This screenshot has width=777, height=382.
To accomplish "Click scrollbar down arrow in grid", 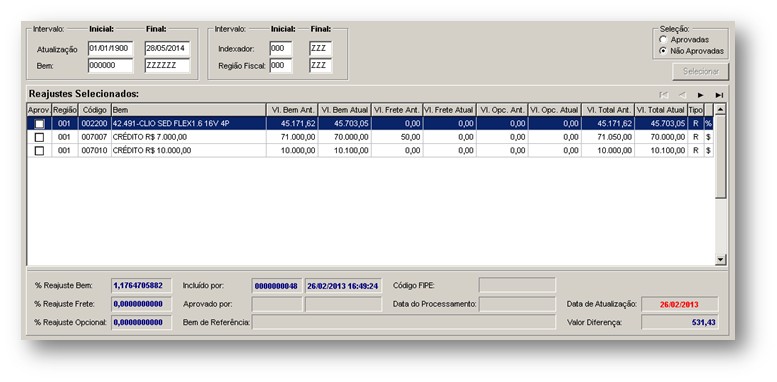I will click(721, 259).
